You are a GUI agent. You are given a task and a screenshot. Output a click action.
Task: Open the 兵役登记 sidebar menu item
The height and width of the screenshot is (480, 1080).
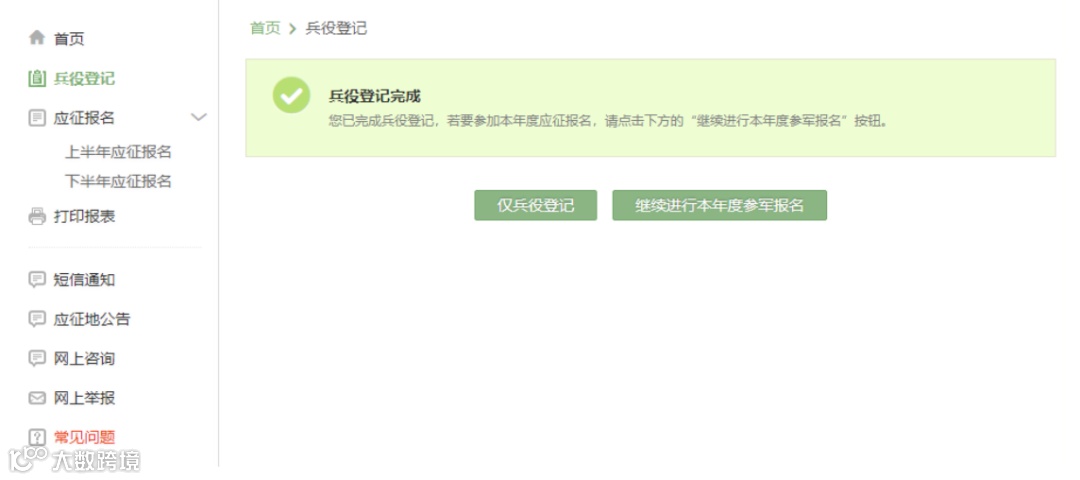point(84,79)
